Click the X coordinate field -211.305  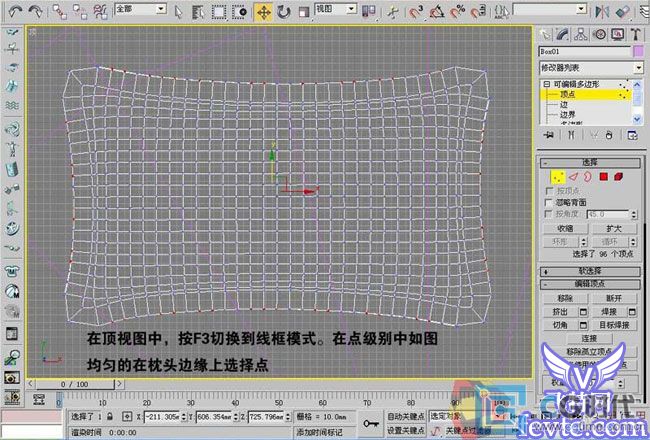162,417
